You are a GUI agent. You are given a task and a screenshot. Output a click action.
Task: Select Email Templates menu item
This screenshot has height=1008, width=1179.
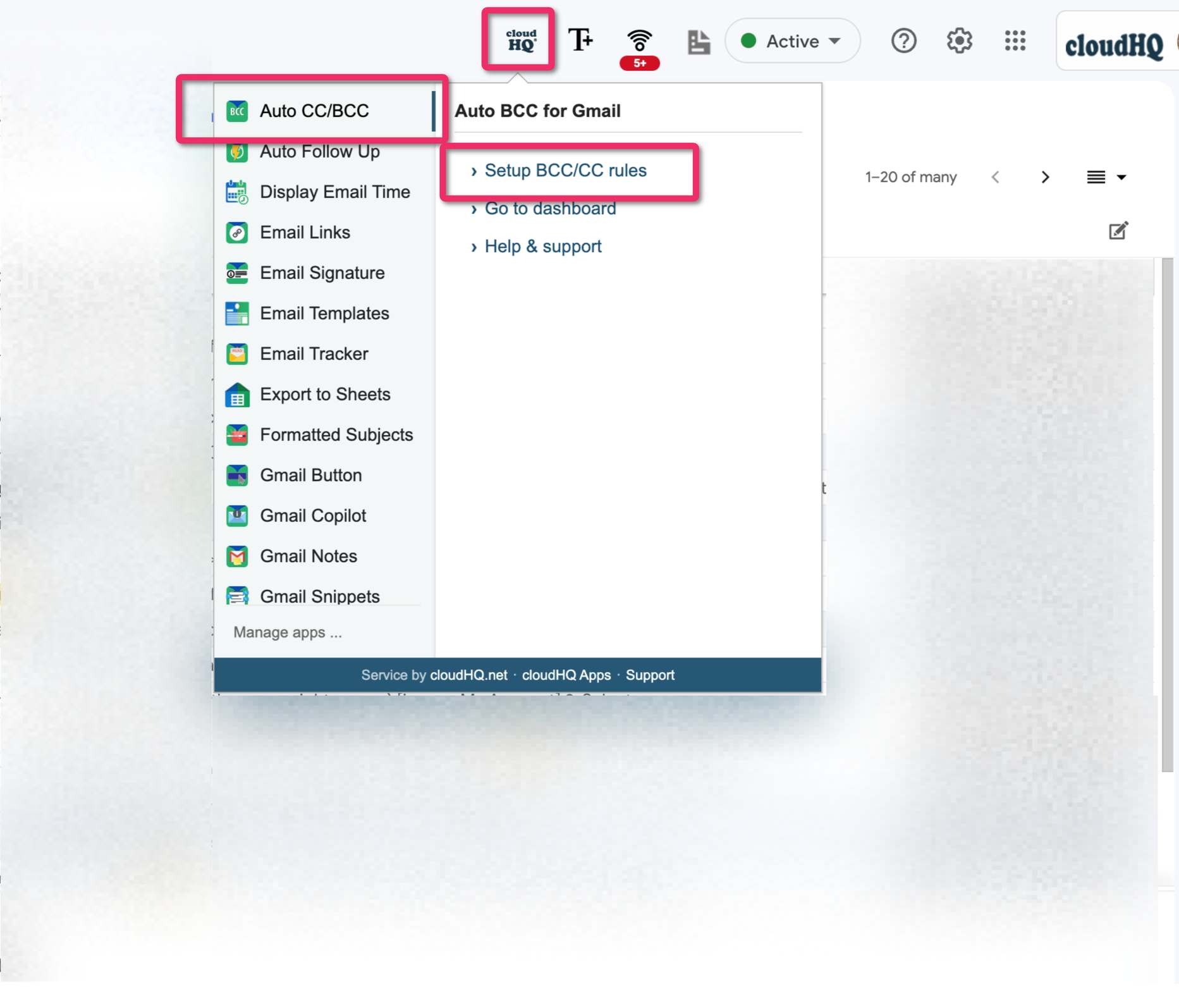[324, 313]
